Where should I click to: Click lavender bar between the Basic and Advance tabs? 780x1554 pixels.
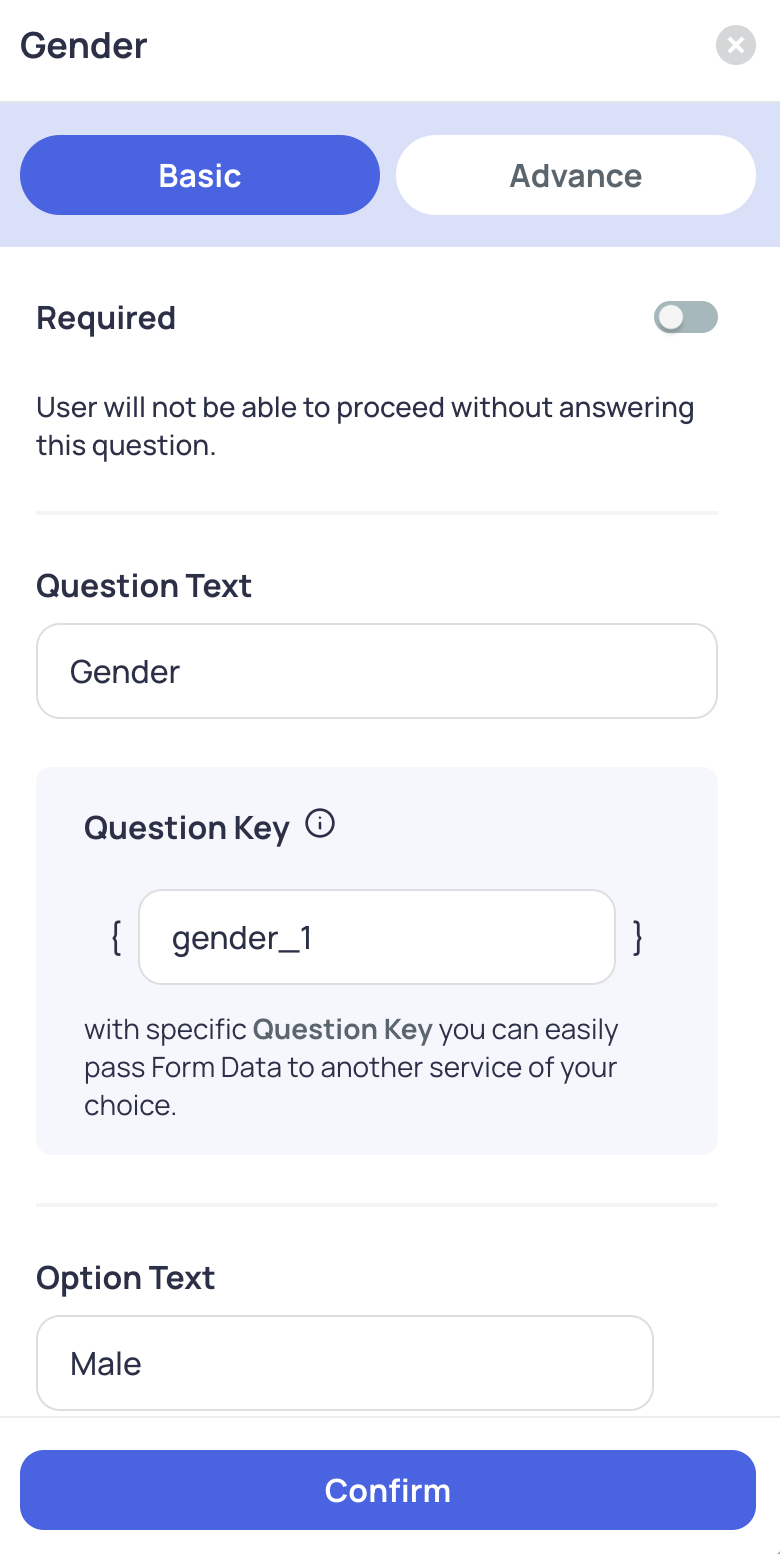coord(388,175)
